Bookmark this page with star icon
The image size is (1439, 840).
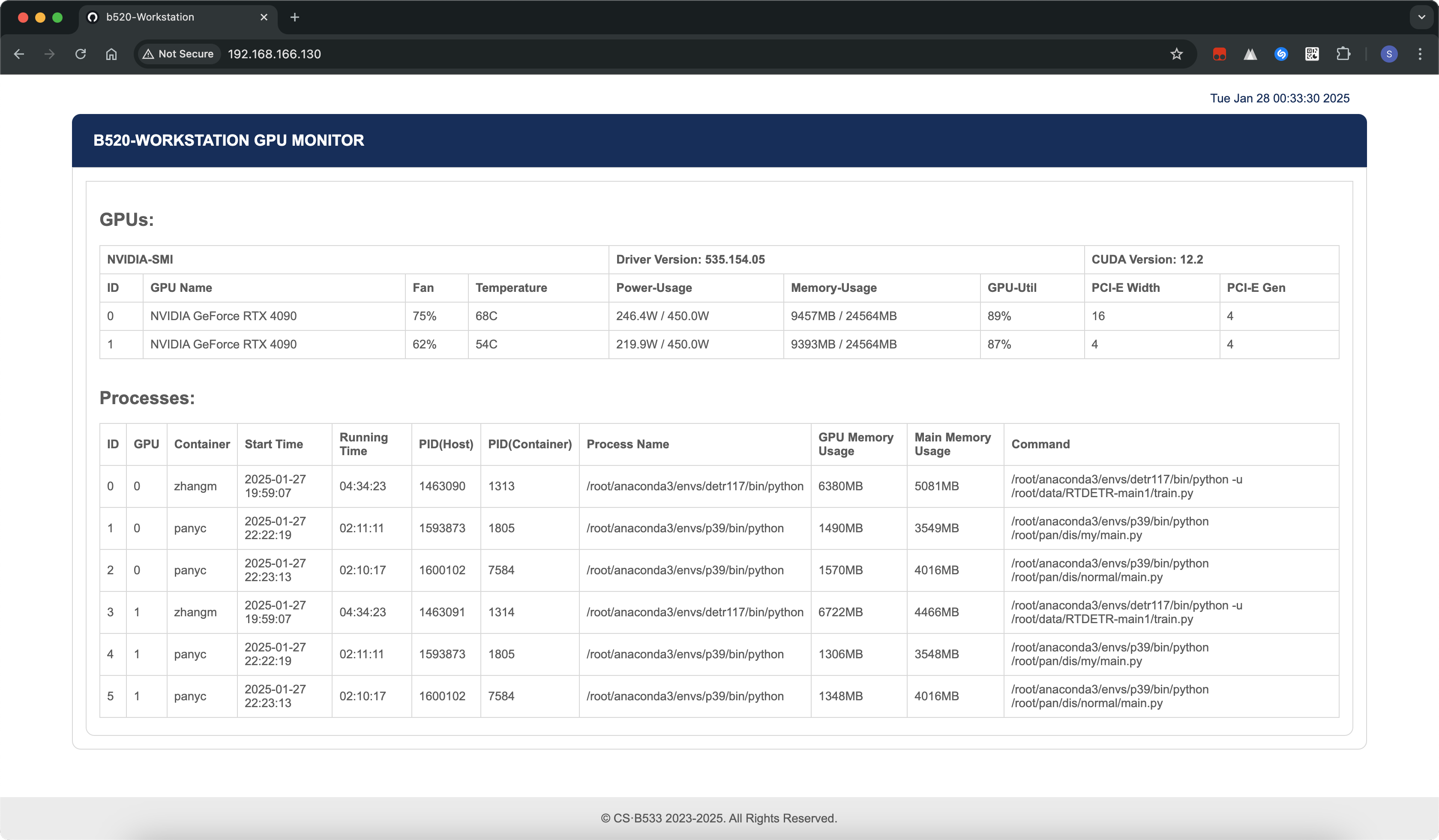pos(1176,54)
